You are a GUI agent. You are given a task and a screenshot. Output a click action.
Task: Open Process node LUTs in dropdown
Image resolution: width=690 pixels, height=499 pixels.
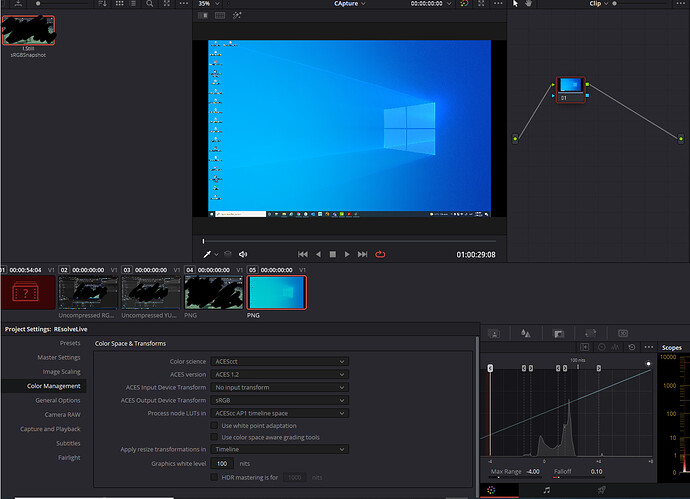click(279, 413)
